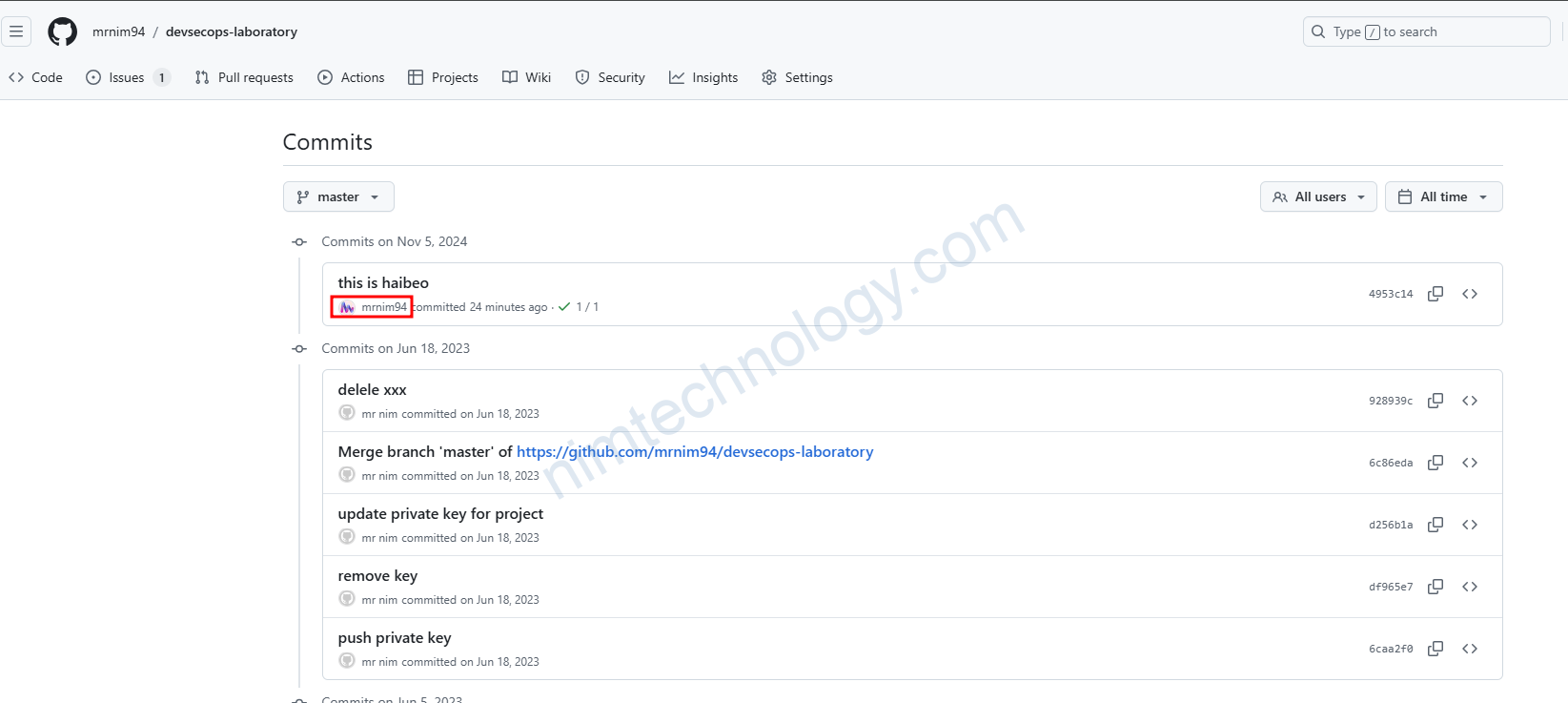This screenshot has width=1568, height=703.
Task: Open the All time date filter
Action: [x=1443, y=196]
